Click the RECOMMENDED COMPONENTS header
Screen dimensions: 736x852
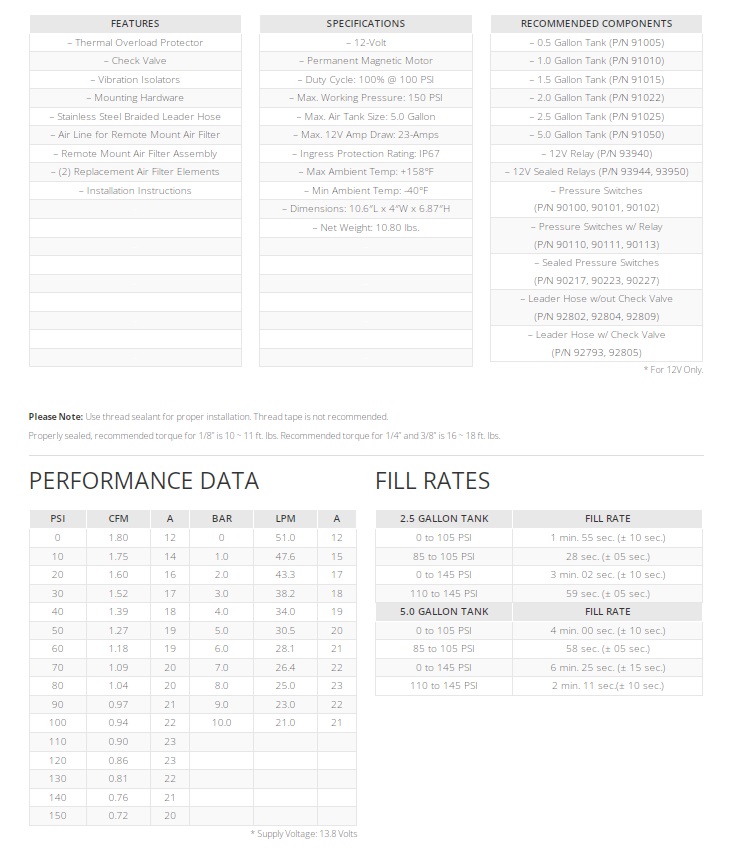click(x=596, y=23)
